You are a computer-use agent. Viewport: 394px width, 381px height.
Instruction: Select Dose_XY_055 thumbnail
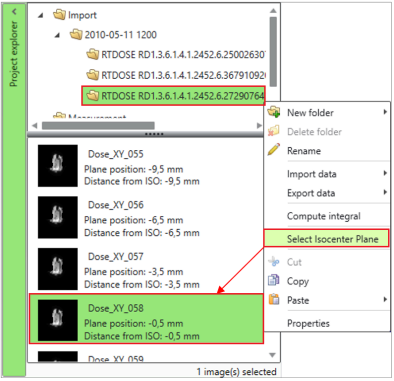pyautogui.click(x=58, y=166)
